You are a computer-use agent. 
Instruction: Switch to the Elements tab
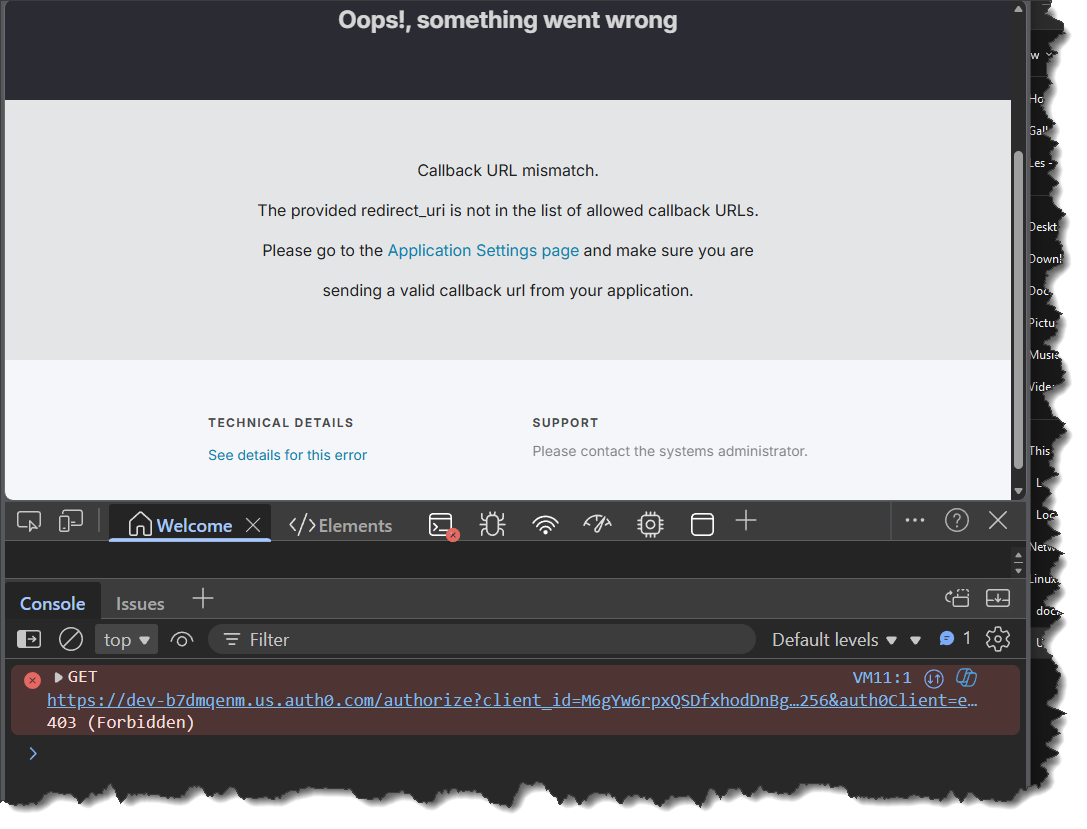point(340,524)
